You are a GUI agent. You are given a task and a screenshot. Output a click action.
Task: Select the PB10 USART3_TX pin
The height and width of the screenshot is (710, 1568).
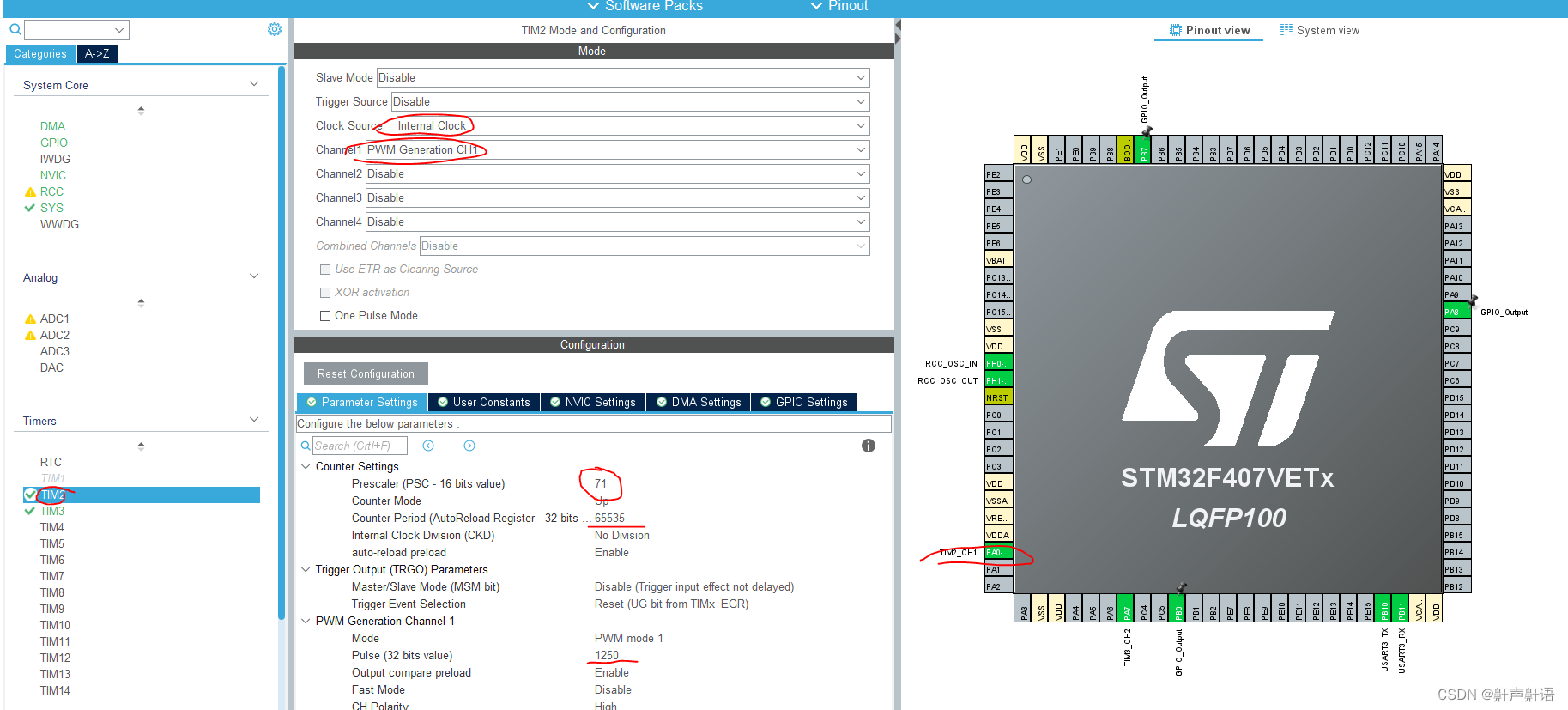tap(1384, 608)
